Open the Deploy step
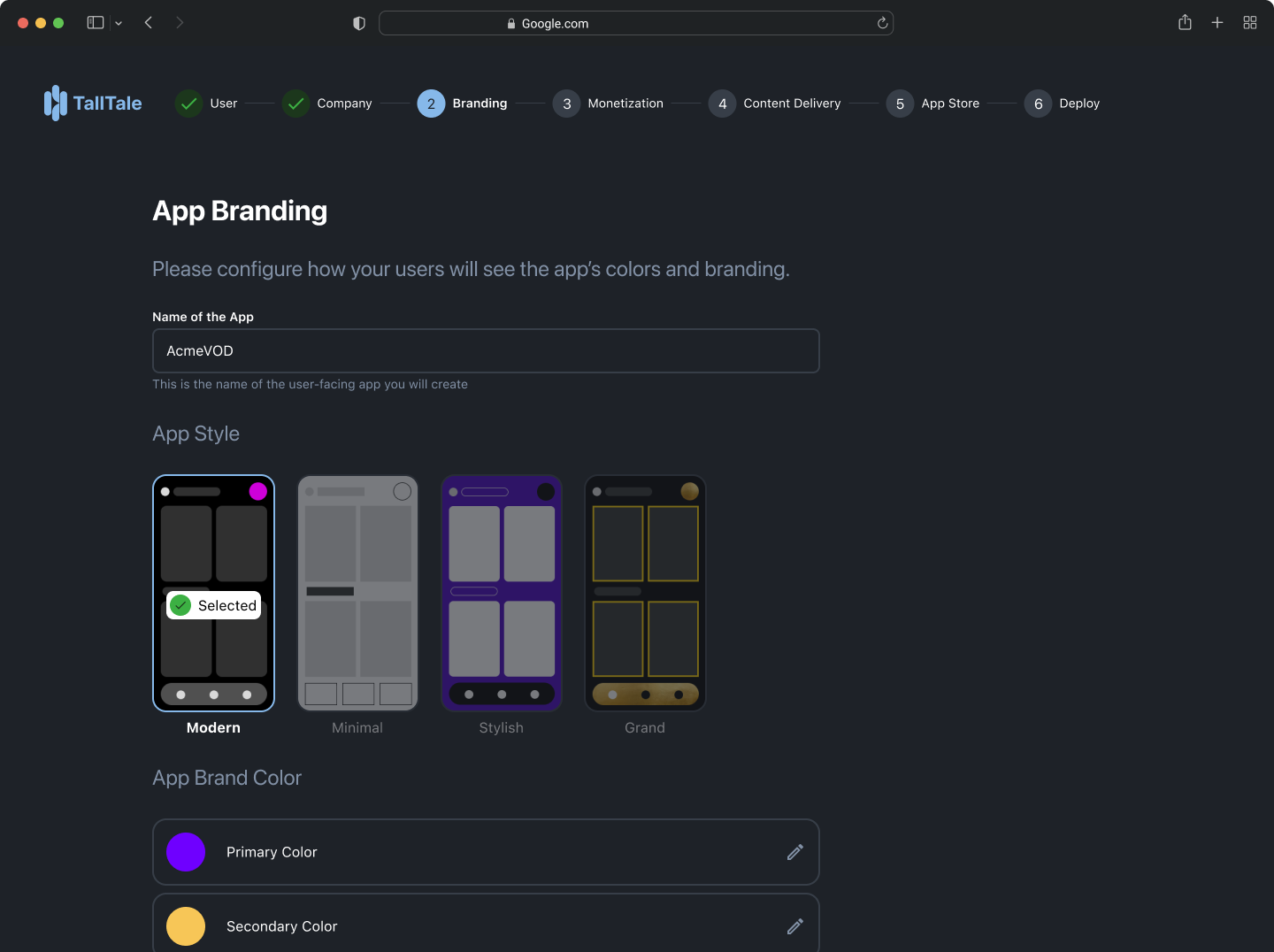The image size is (1274, 952). coord(1063,104)
